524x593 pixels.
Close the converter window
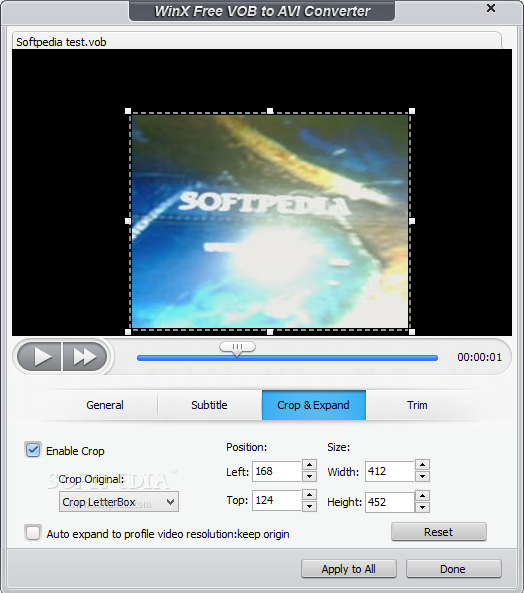click(491, 8)
